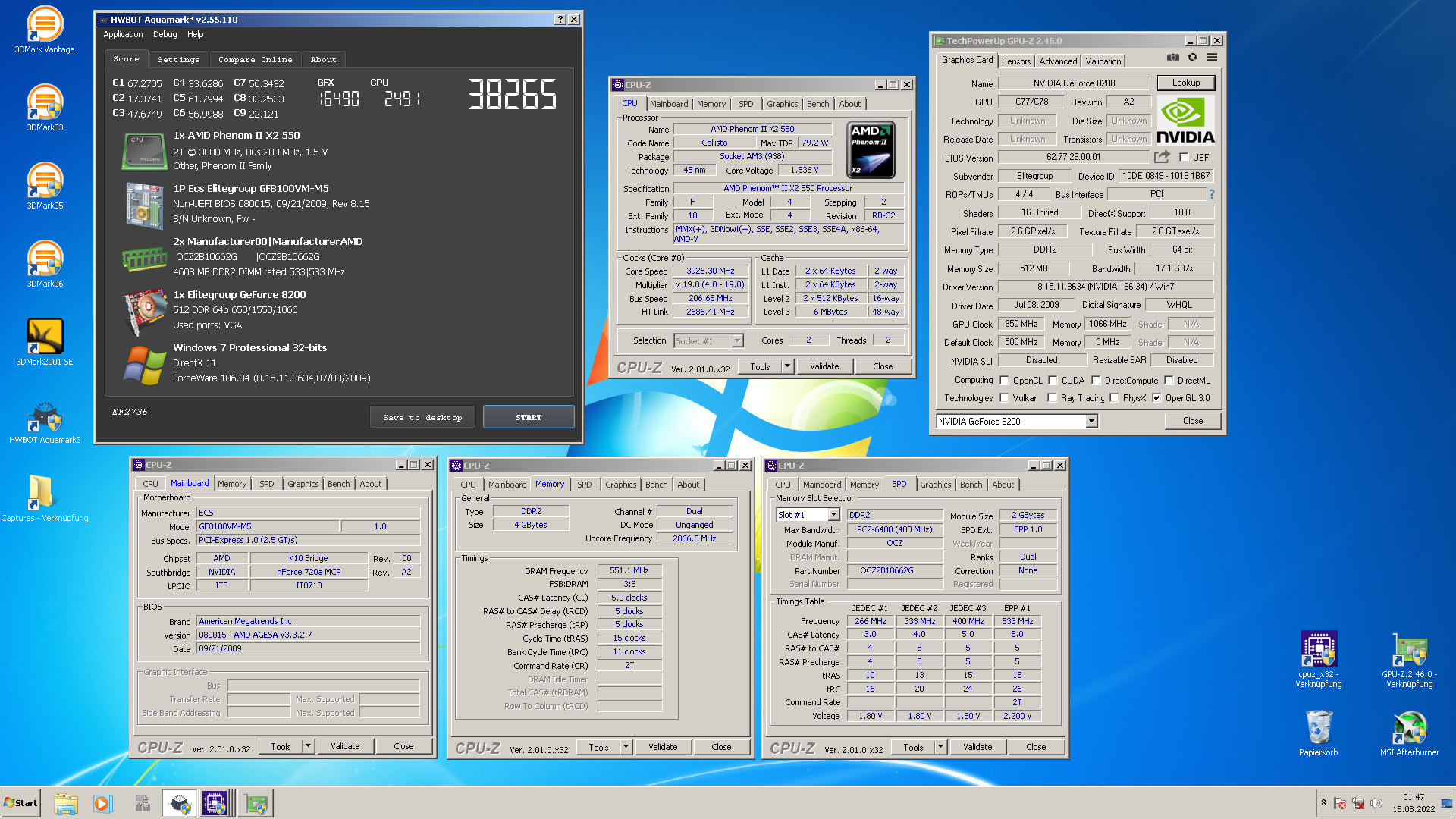Switch to Settings tab in Aquamark
The width and height of the screenshot is (1456, 819).
[x=179, y=59]
